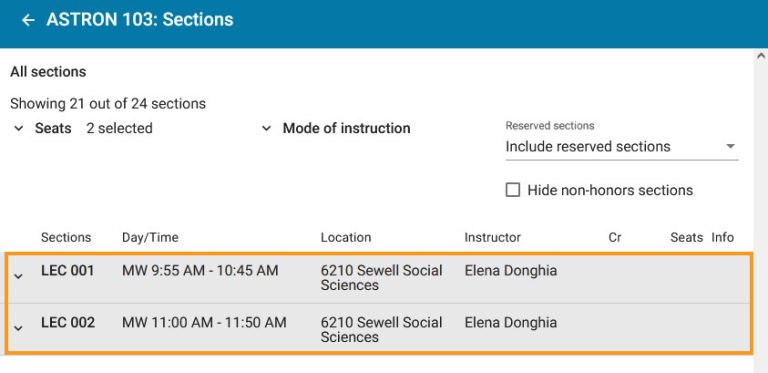Screen dimensions: 768x373
Task: Click the Location column header
Action: [x=346, y=237]
